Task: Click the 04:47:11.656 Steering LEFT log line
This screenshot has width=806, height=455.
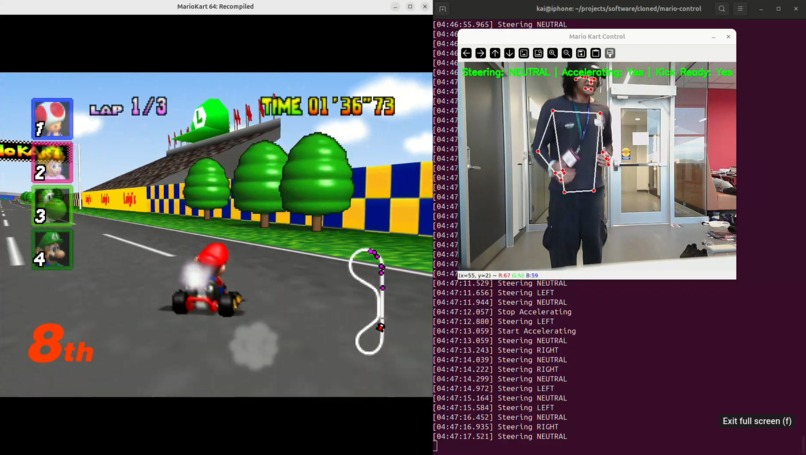Action: pyautogui.click(x=493, y=293)
